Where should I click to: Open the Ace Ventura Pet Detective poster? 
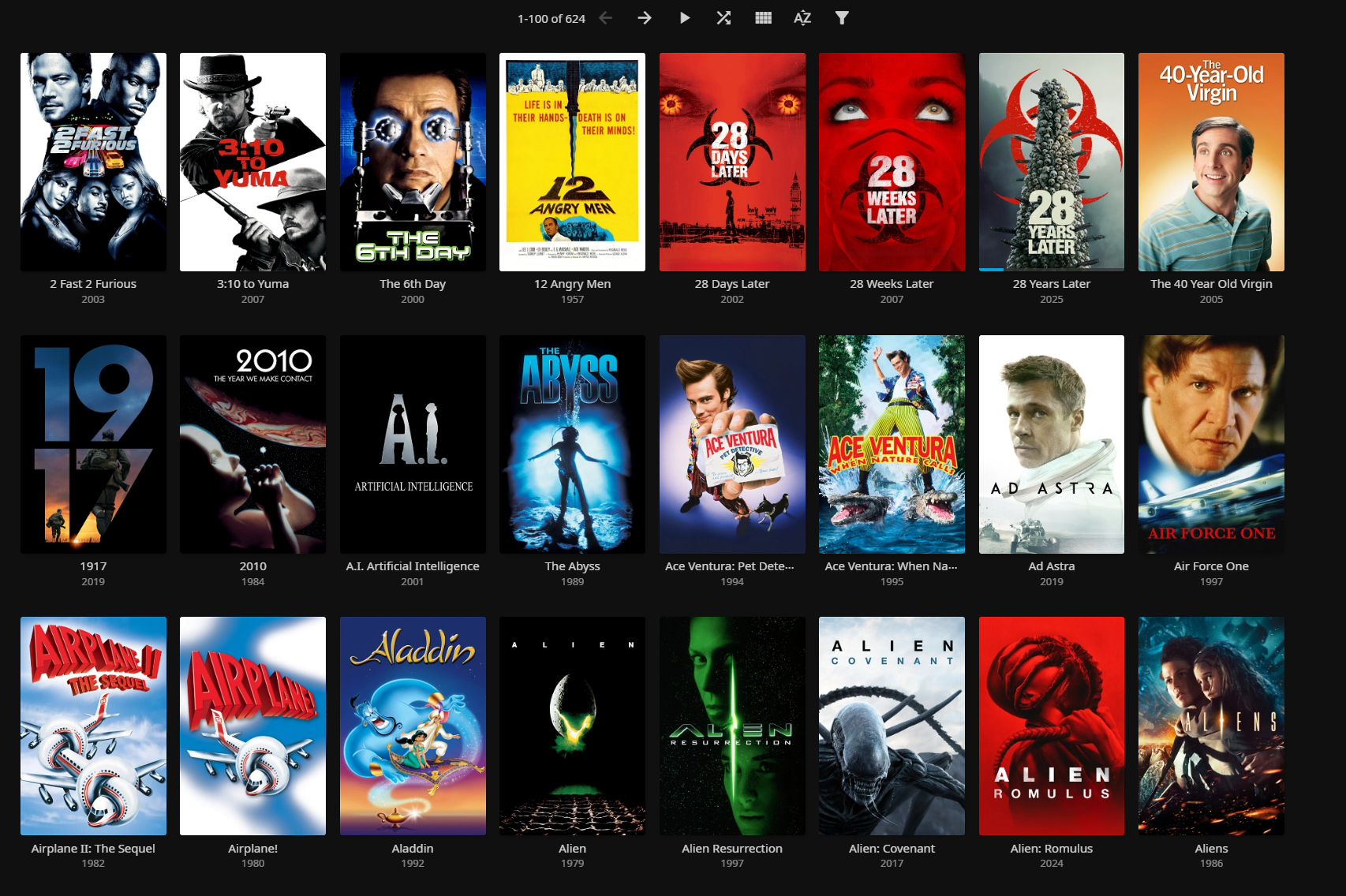click(732, 444)
